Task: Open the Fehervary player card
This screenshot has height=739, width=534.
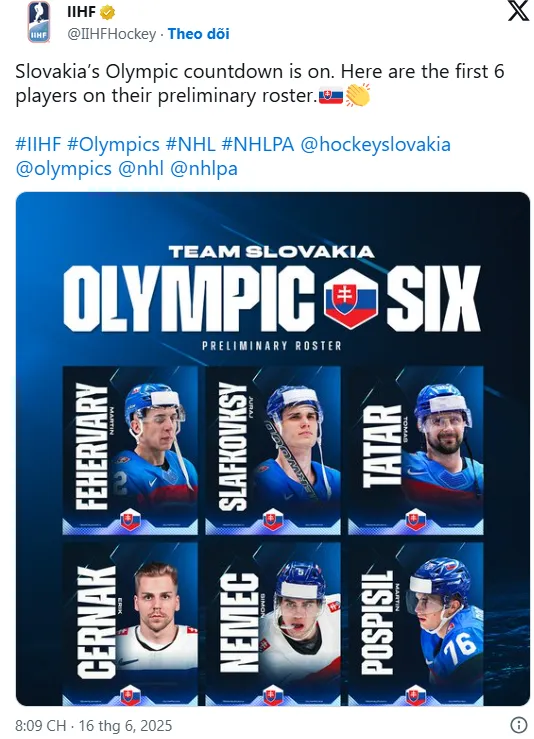Action: tap(130, 450)
